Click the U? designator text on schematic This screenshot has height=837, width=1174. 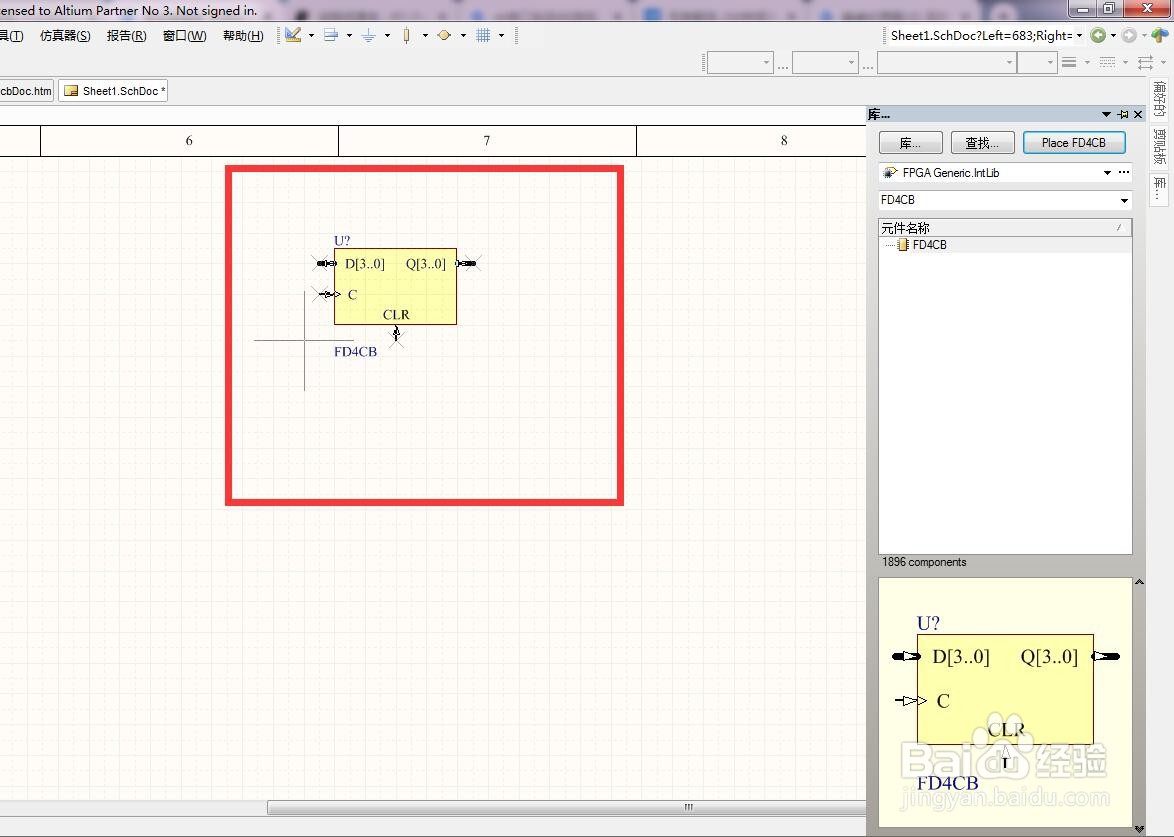[341, 240]
